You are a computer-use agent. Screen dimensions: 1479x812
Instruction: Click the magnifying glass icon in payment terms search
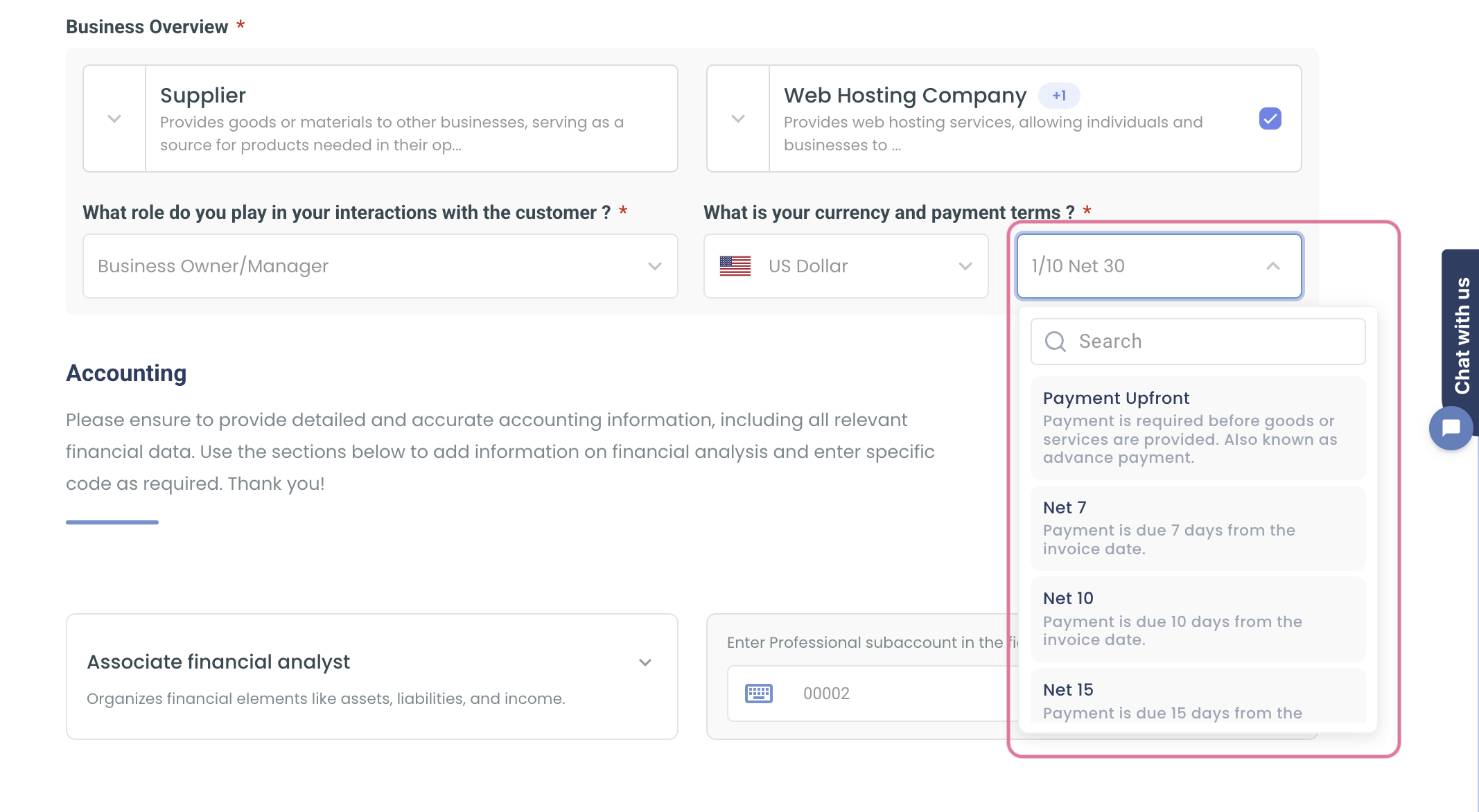pyautogui.click(x=1055, y=341)
